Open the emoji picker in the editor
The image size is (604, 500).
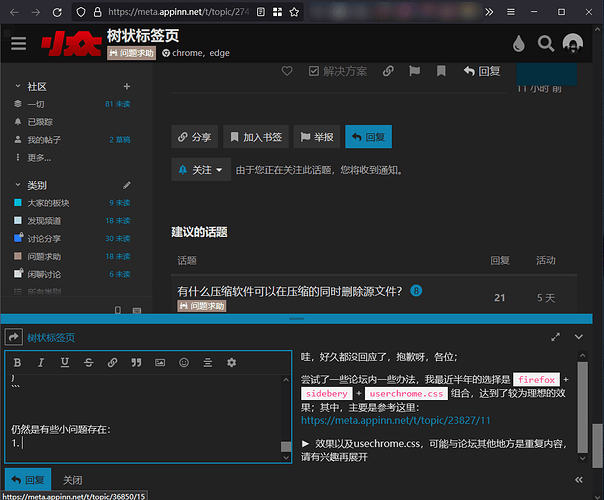[x=184, y=362]
